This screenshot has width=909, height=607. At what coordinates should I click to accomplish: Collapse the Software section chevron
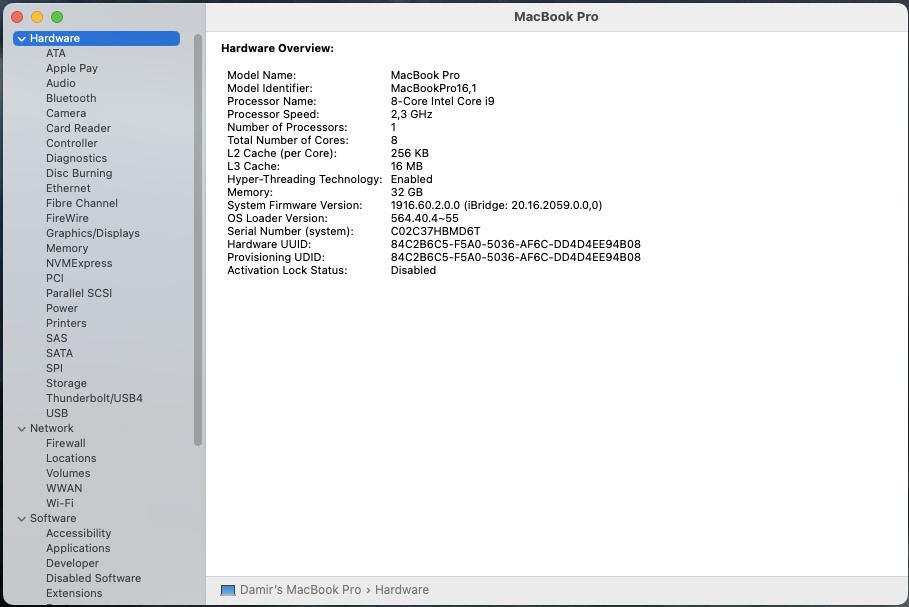coord(21,519)
